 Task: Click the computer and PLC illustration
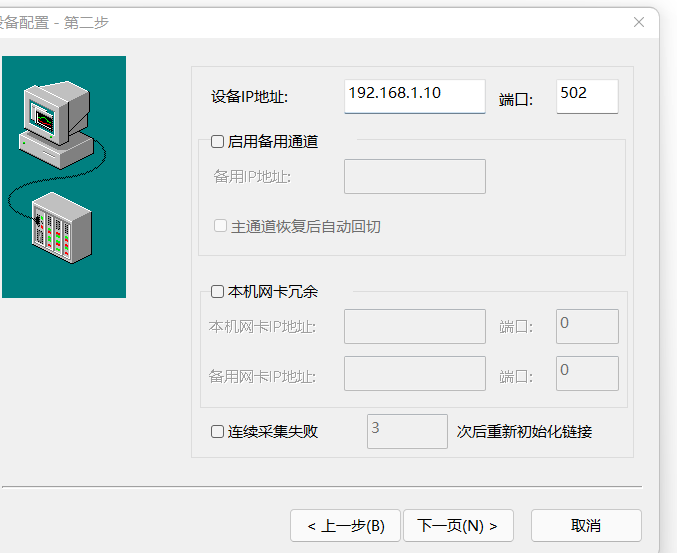click(64, 177)
